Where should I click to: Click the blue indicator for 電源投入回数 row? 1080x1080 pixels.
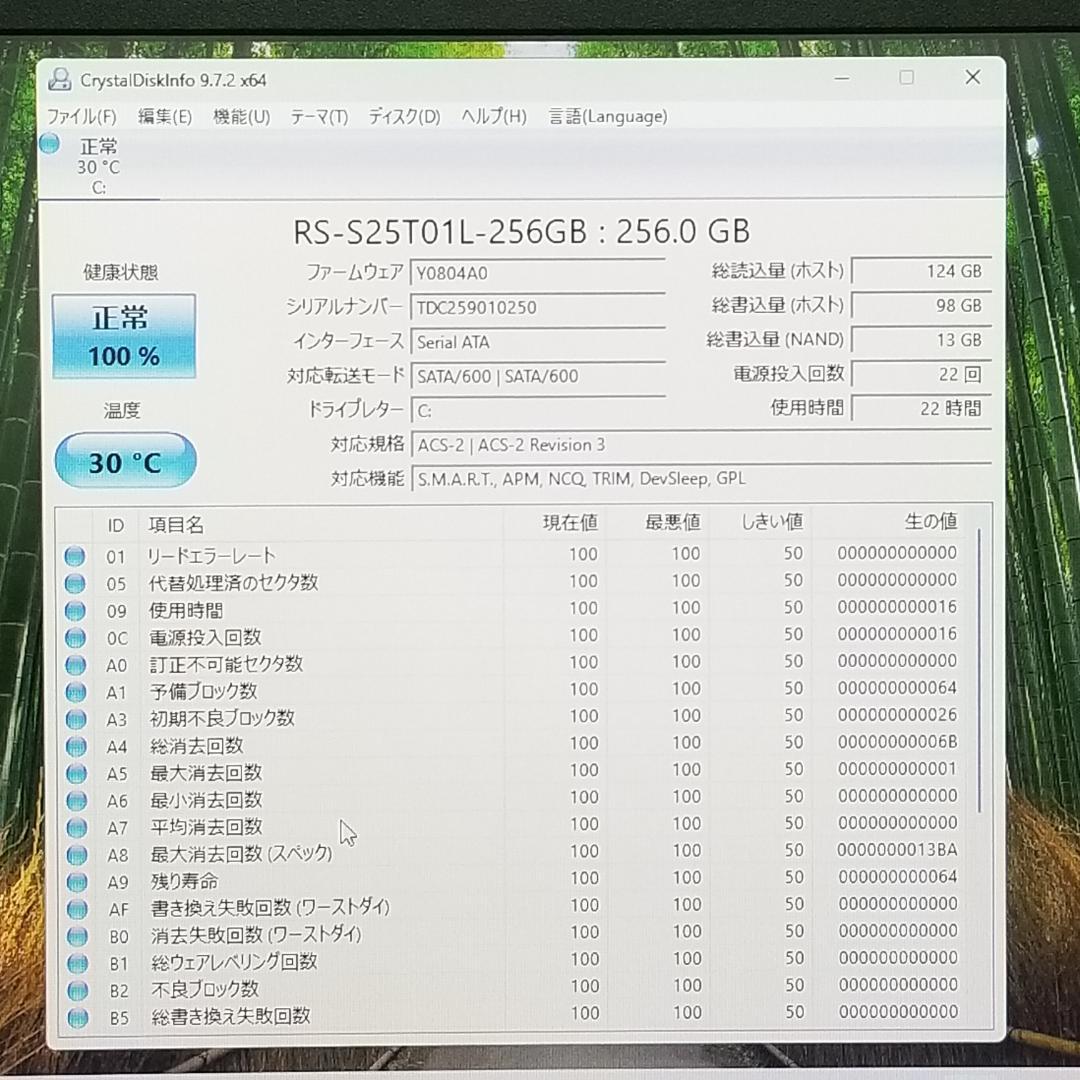[x=75, y=637]
